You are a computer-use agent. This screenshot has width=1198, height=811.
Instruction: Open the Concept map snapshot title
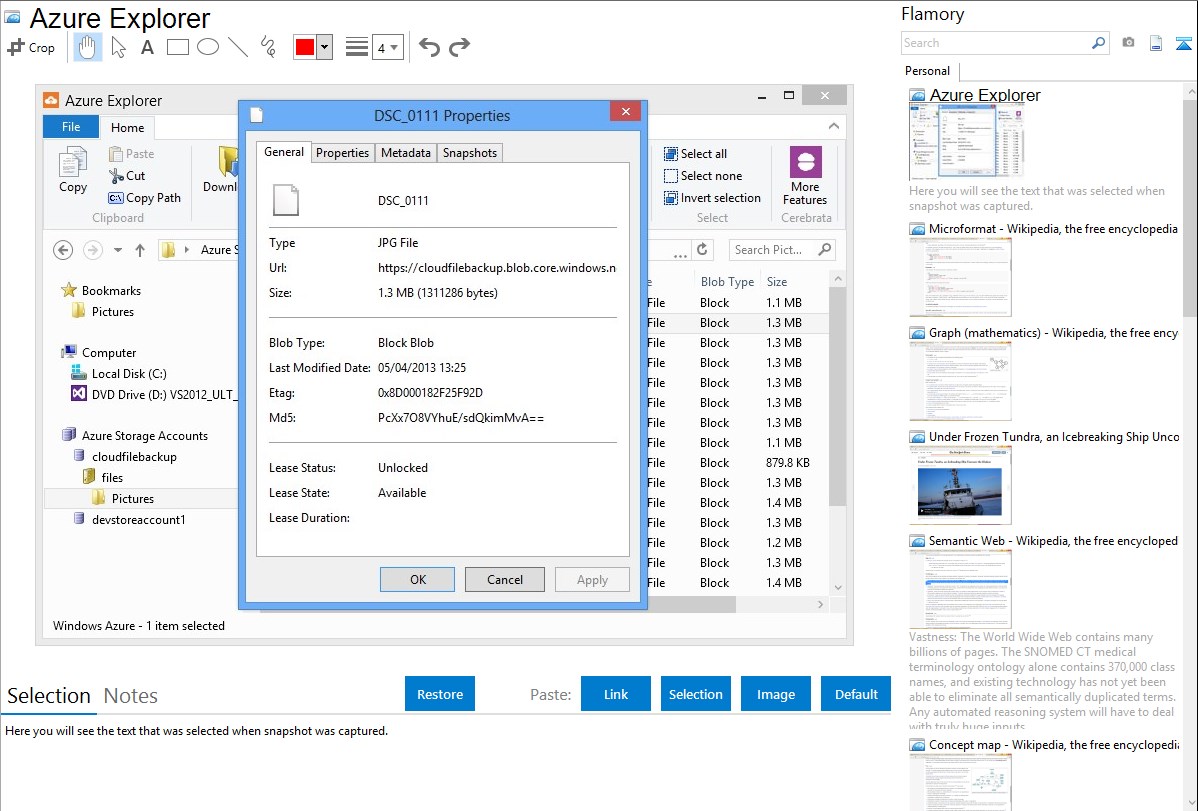(1053, 744)
